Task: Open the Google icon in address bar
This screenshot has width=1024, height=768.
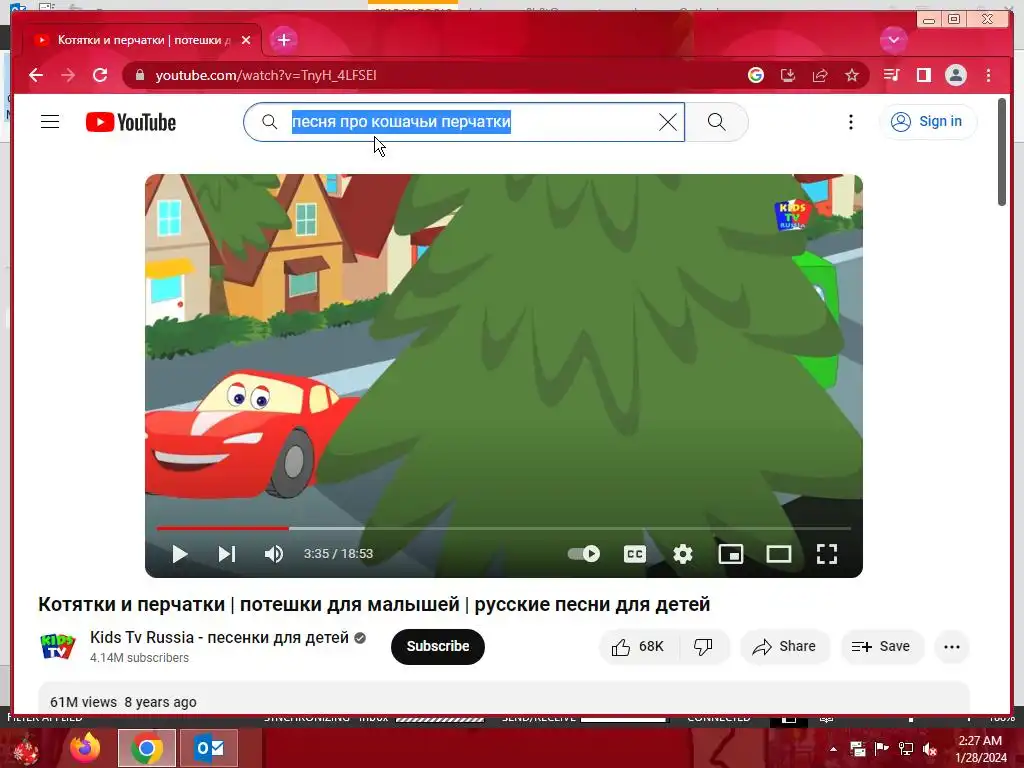Action: pos(756,75)
